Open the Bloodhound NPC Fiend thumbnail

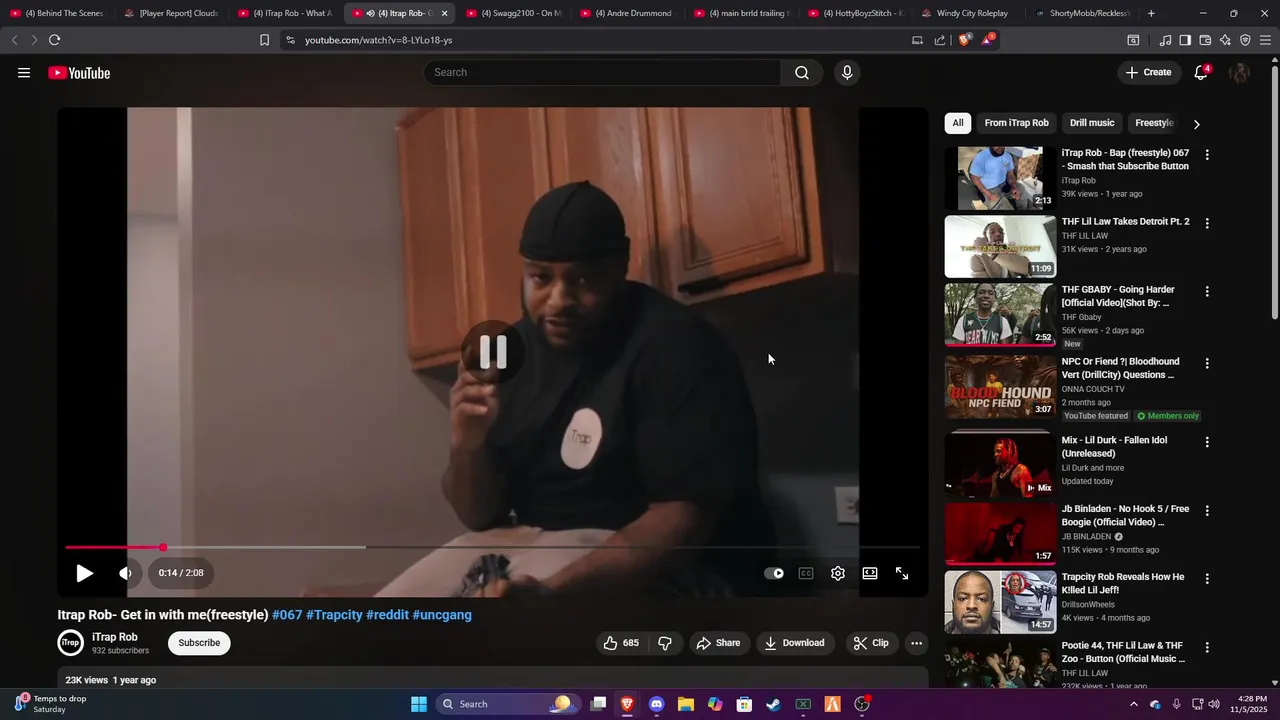[x=1000, y=386]
